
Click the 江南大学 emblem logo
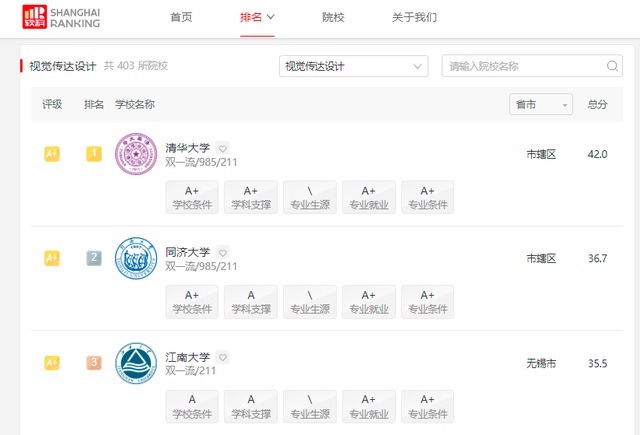pyautogui.click(x=136, y=363)
